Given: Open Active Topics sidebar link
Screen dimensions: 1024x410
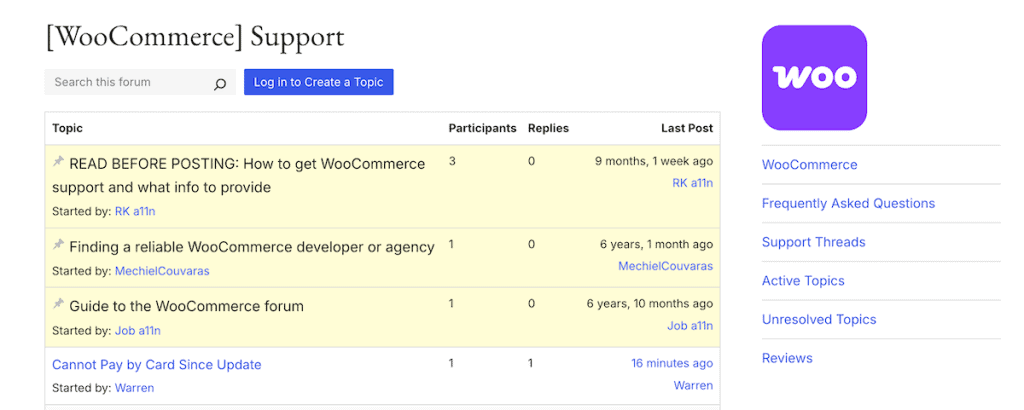Looking at the screenshot, I should [803, 281].
